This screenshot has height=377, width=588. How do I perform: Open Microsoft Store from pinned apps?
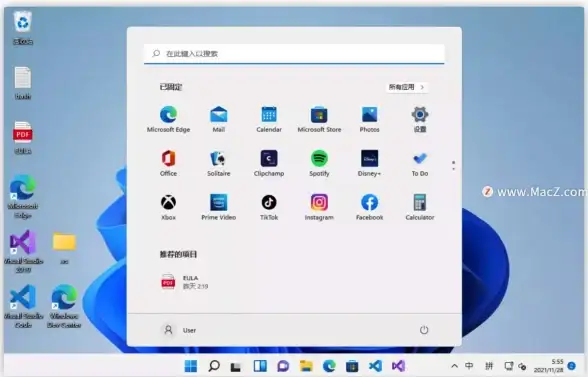[x=319, y=119]
